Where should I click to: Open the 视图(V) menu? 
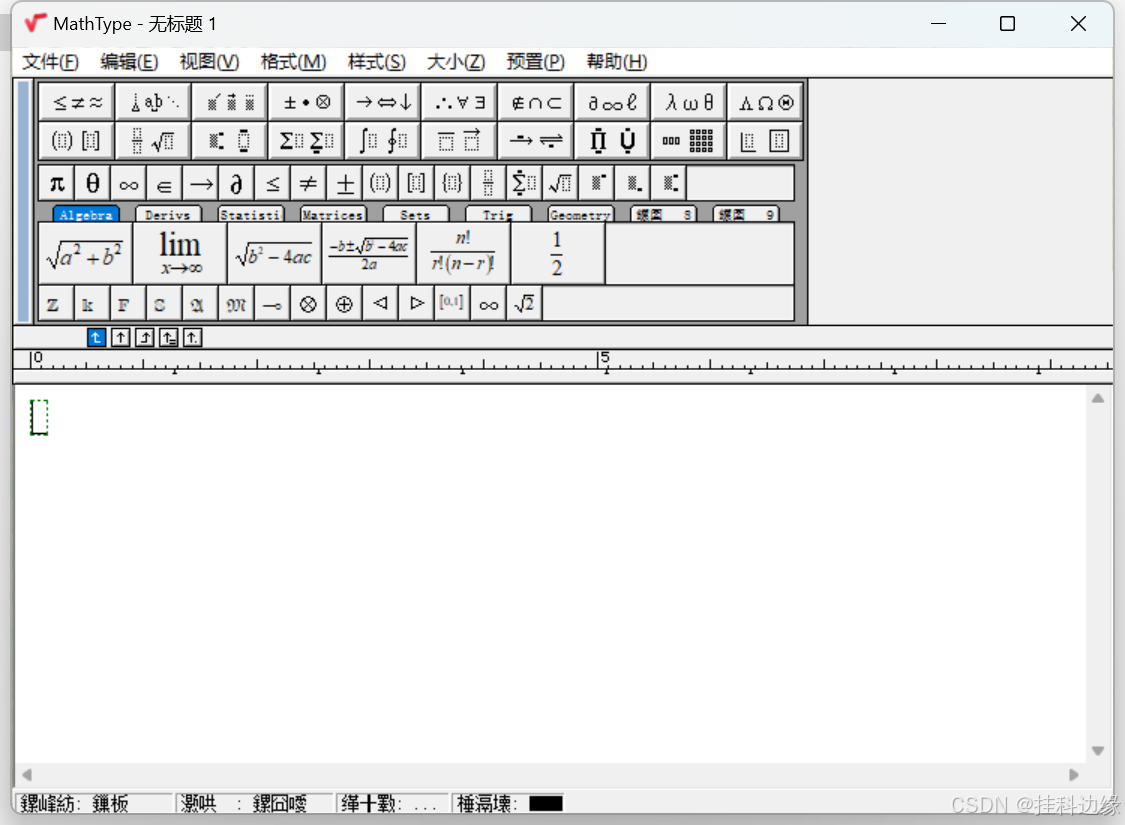click(x=210, y=62)
